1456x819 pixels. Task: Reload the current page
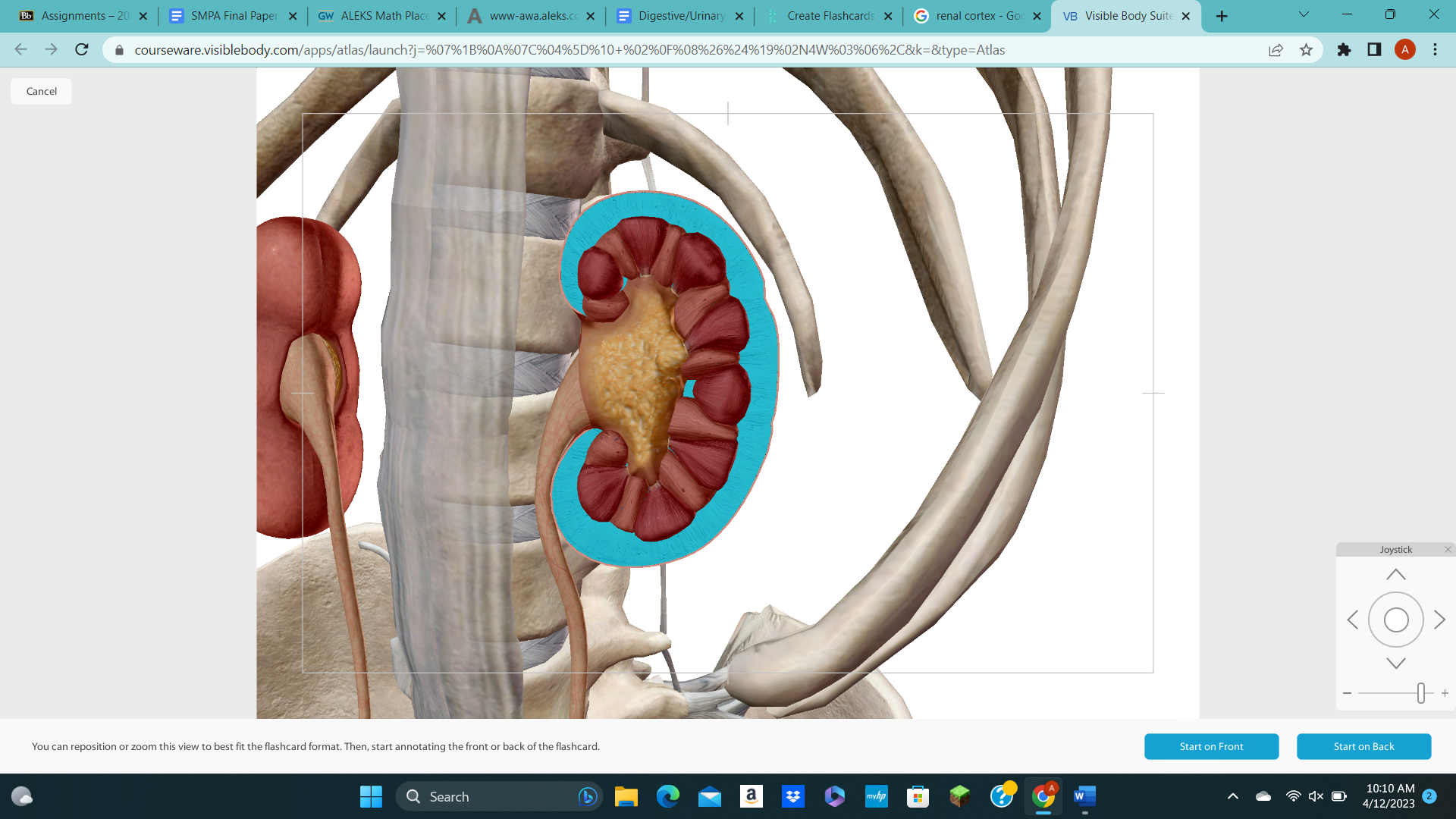coord(82,49)
